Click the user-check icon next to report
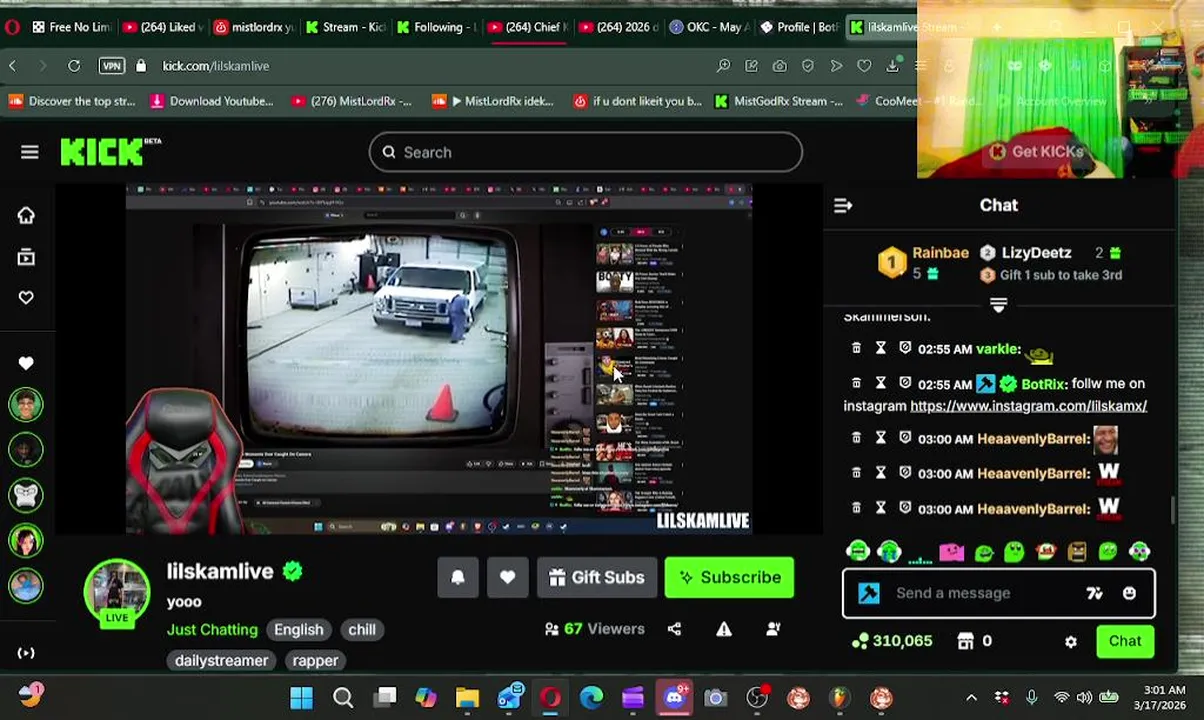 coord(773,629)
